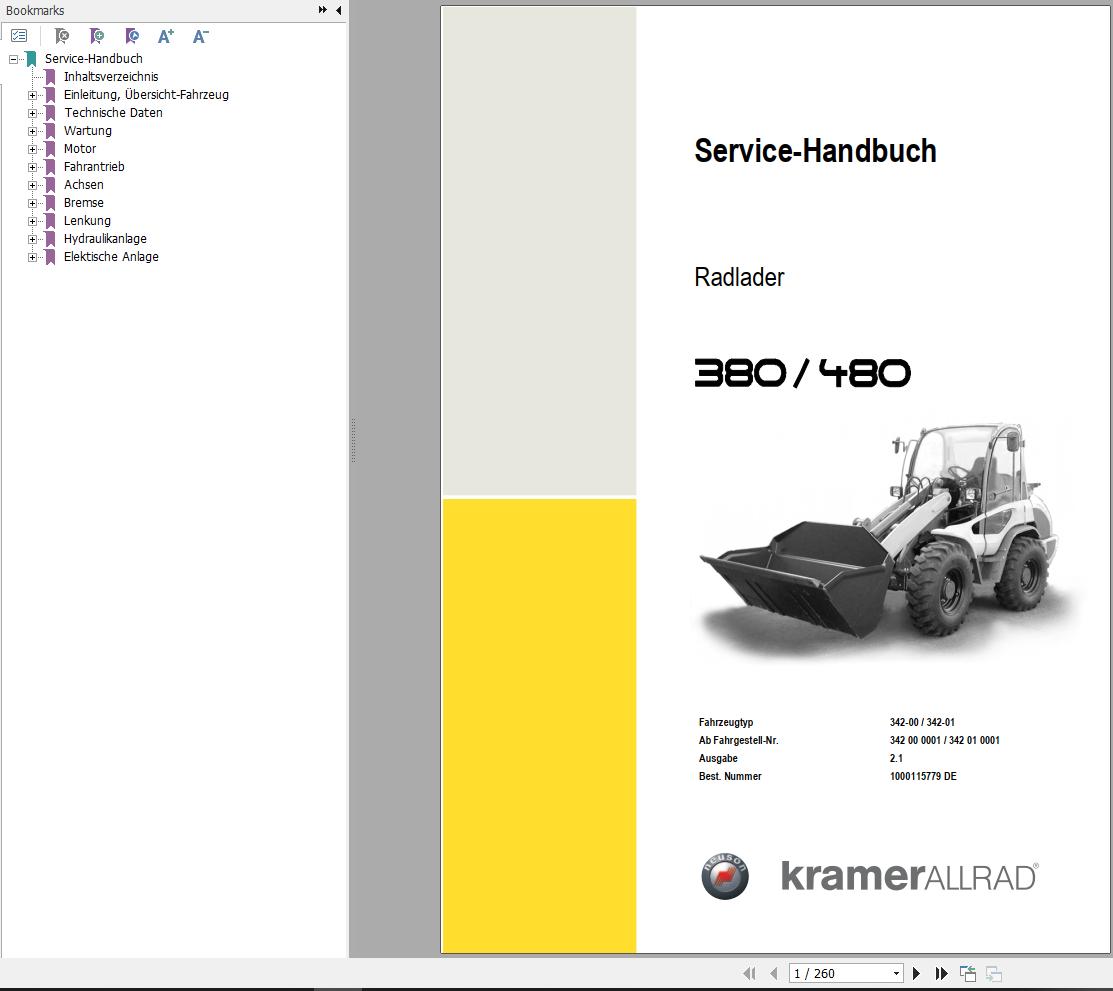Open the Hydraulikanlage bookmark
The width and height of the screenshot is (1113, 991).
(105, 239)
